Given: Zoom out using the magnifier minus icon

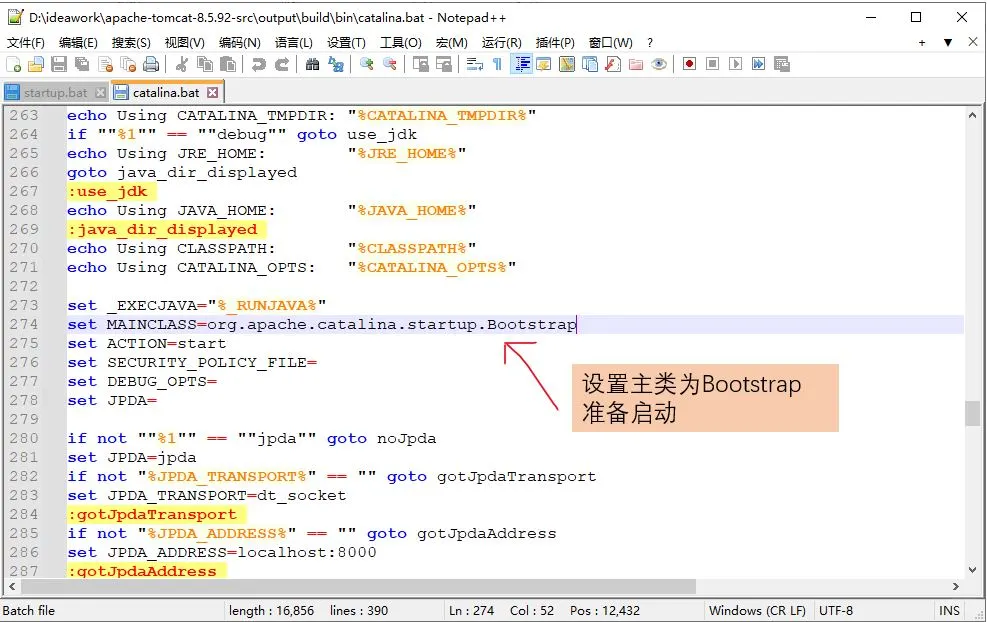Looking at the screenshot, I should 390,63.
